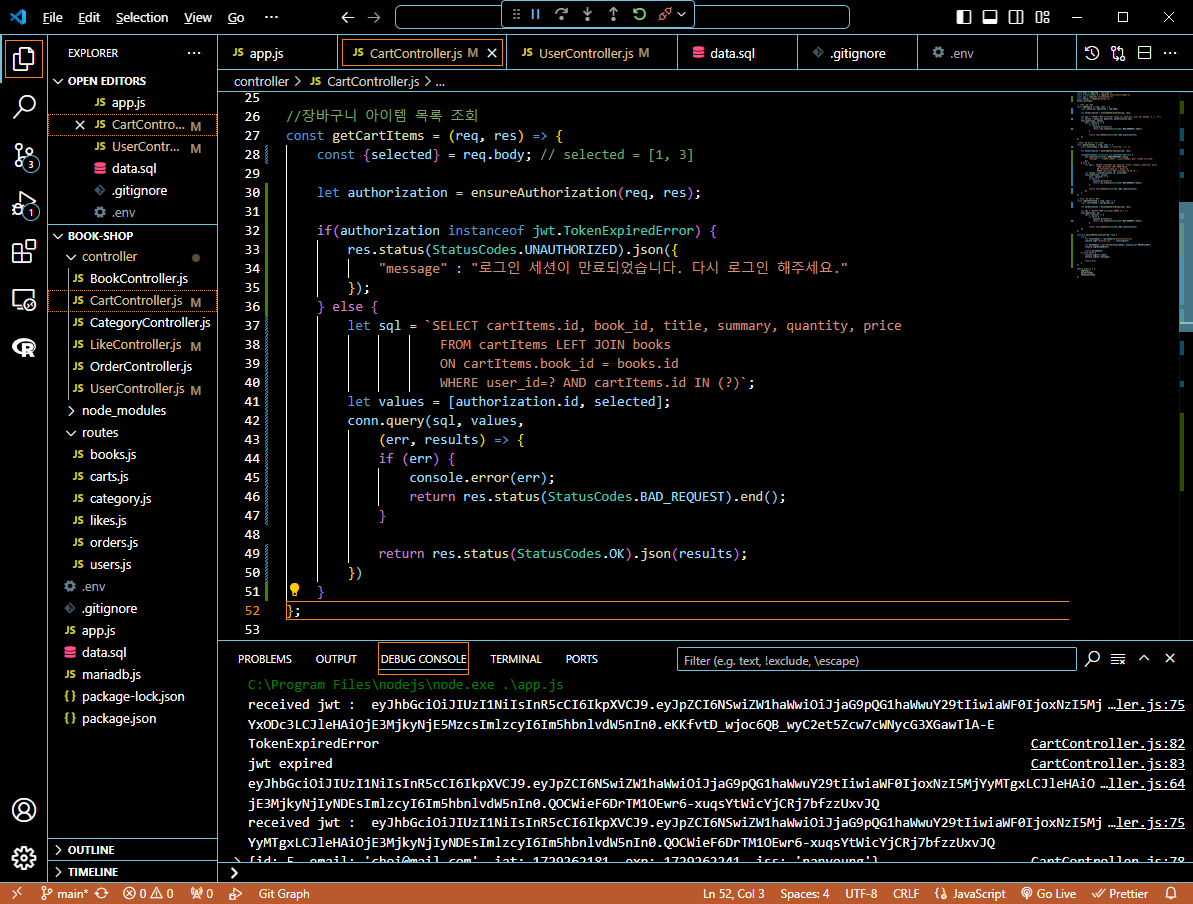Click the lightbulb code action on line 51

coord(294,590)
